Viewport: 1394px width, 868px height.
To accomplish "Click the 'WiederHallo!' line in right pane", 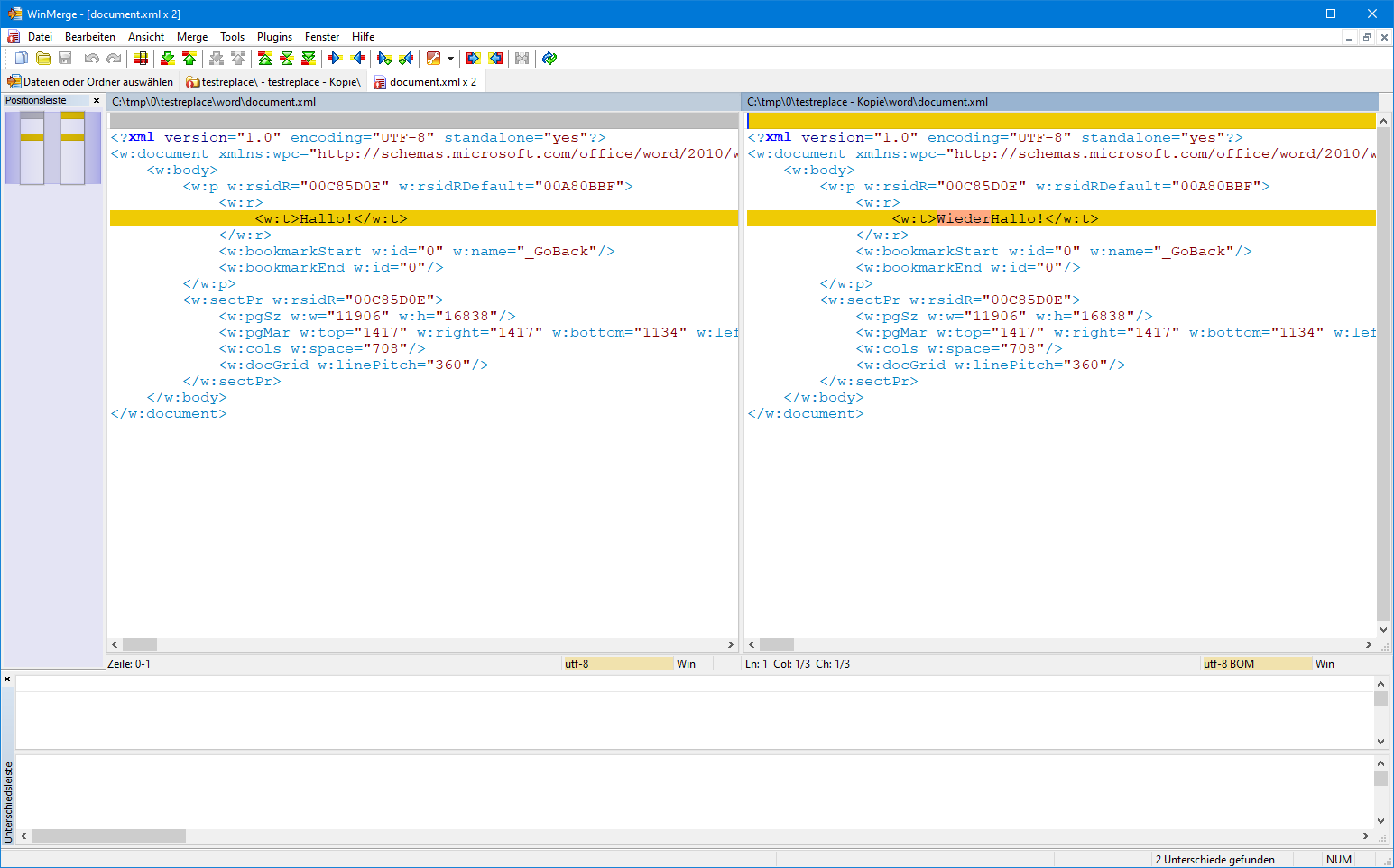I will [1061, 218].
